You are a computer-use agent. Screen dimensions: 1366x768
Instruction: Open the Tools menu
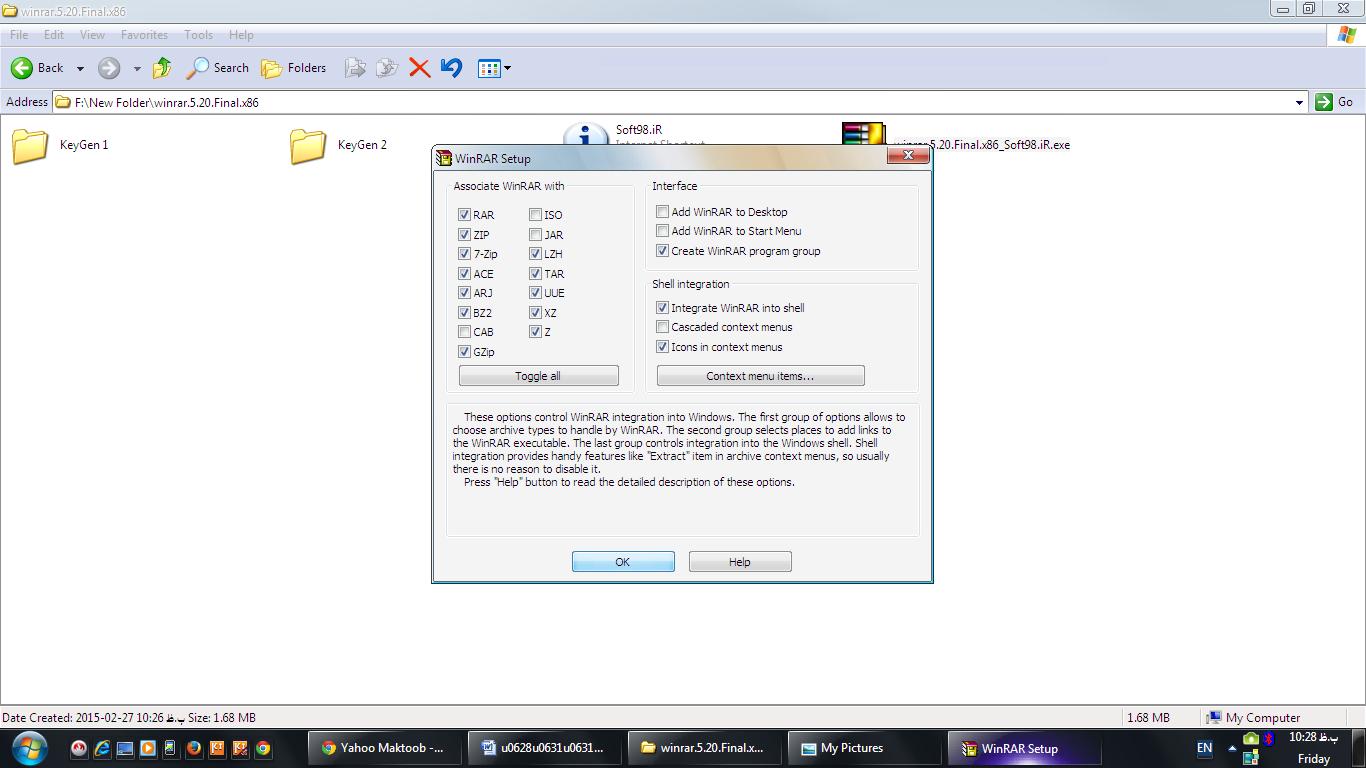pyautogui.click(x=198, y=34)
